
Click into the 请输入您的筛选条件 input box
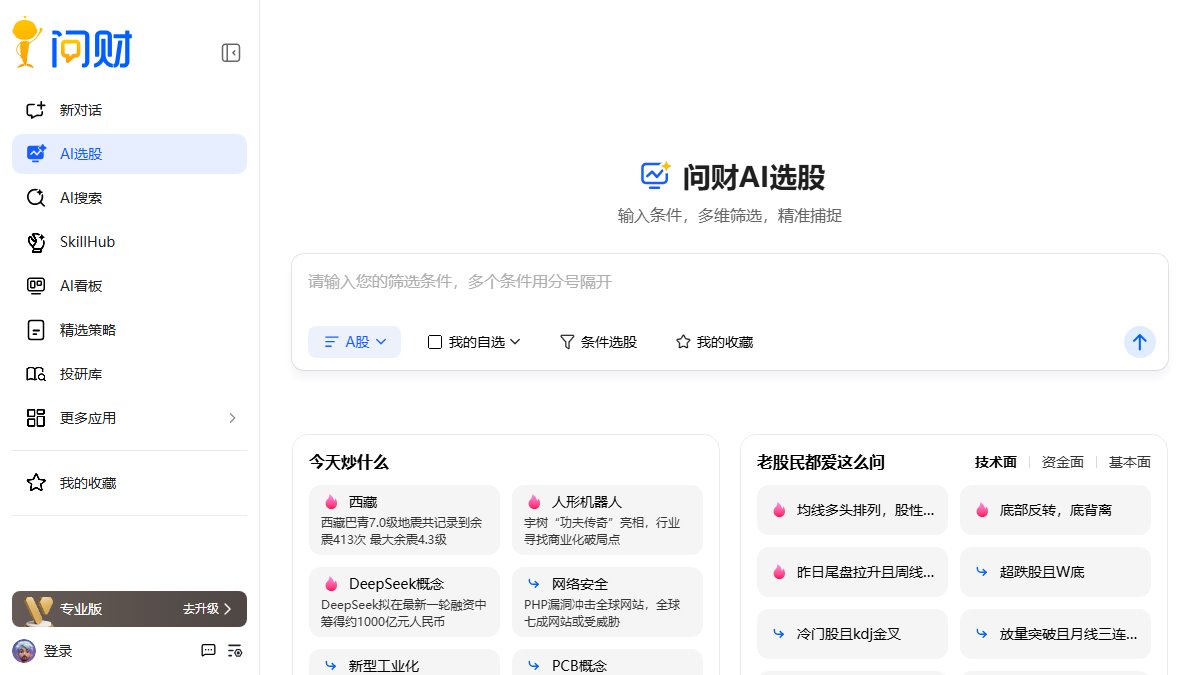click(730, 282)
